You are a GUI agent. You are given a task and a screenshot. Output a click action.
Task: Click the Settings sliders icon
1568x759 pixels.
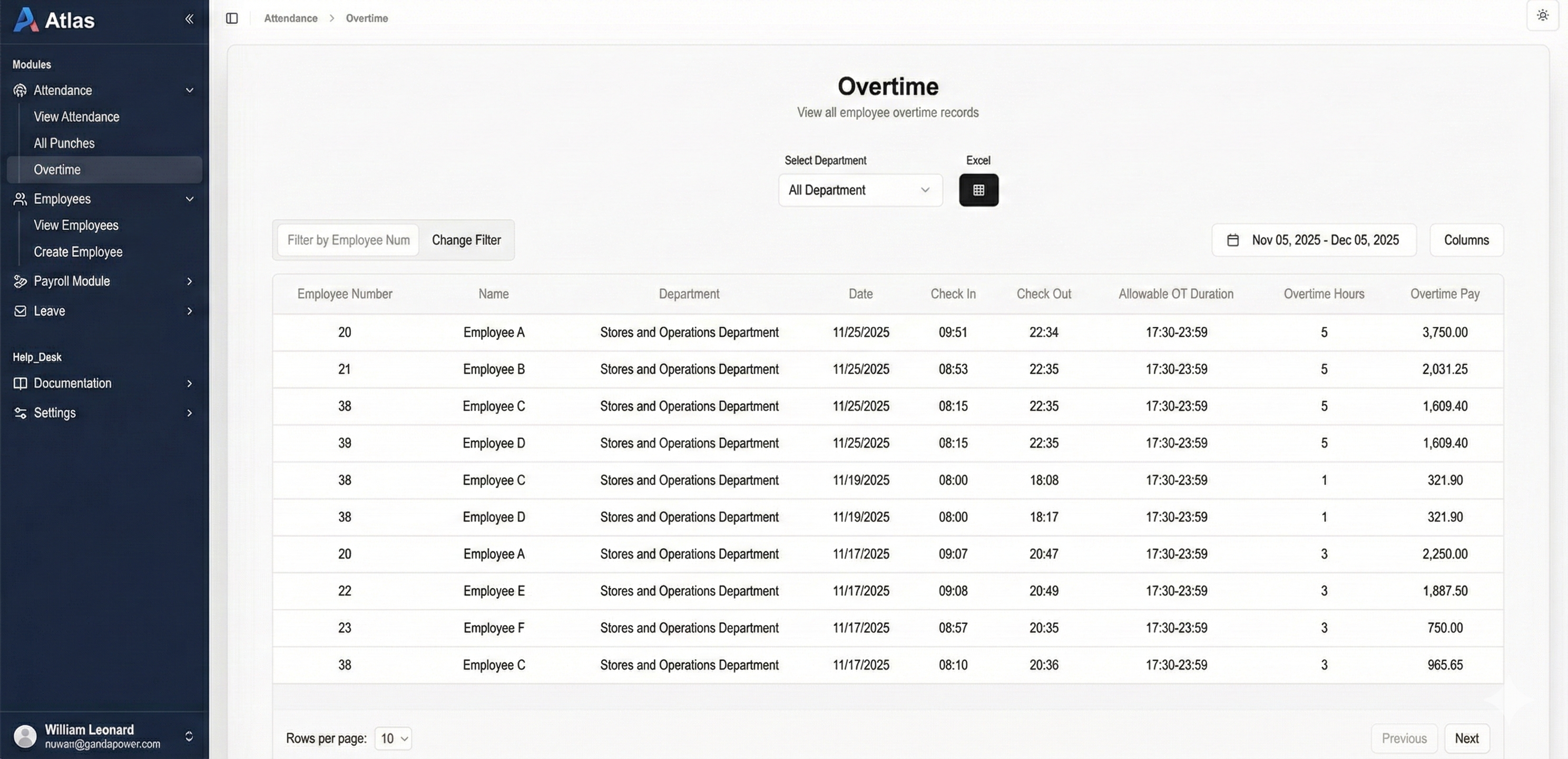pos(19,412)
